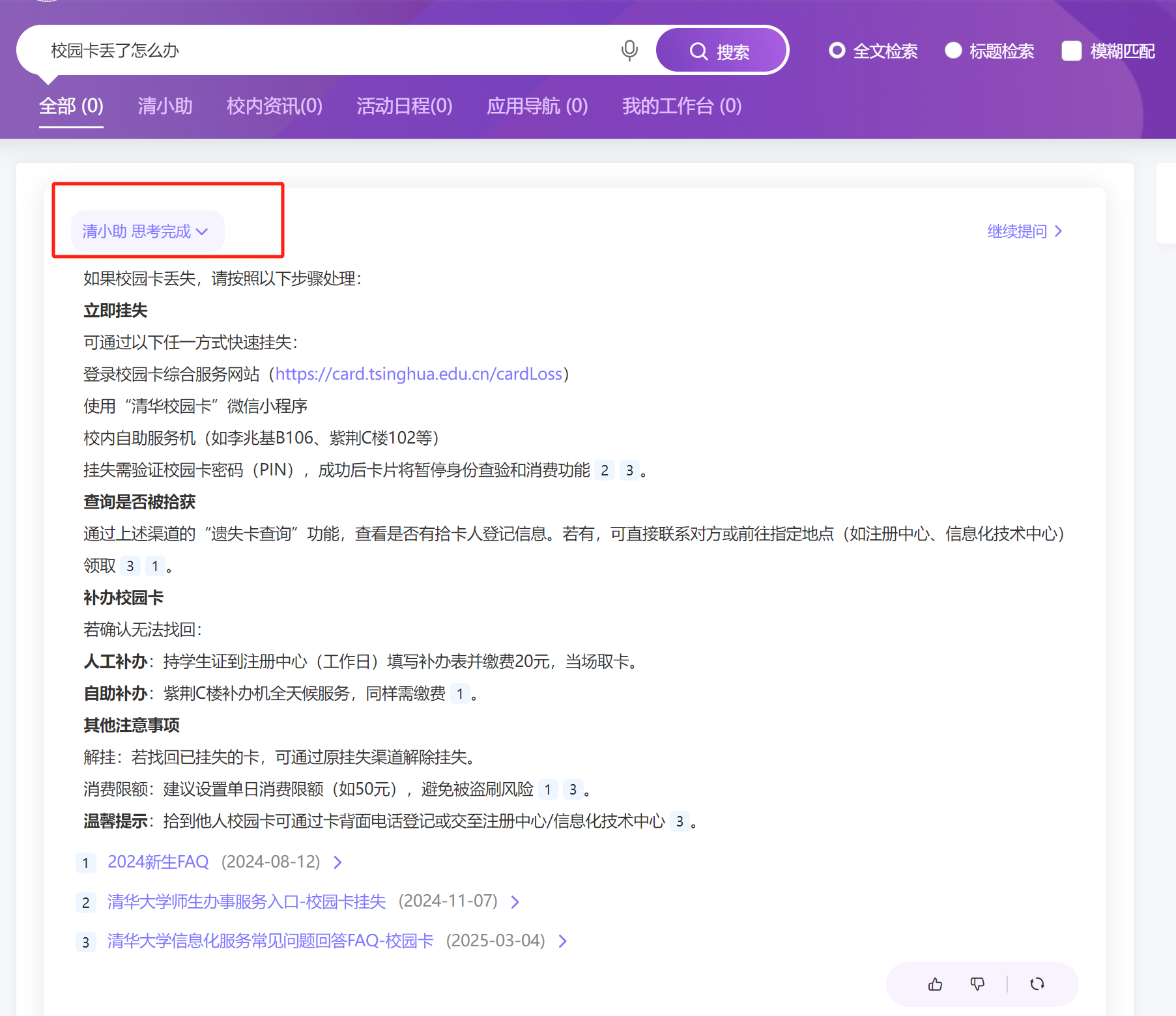Click the regenerate answer refresh icon
The width and height of the screenshot is (1176, 1016).
click(1037, 984)
